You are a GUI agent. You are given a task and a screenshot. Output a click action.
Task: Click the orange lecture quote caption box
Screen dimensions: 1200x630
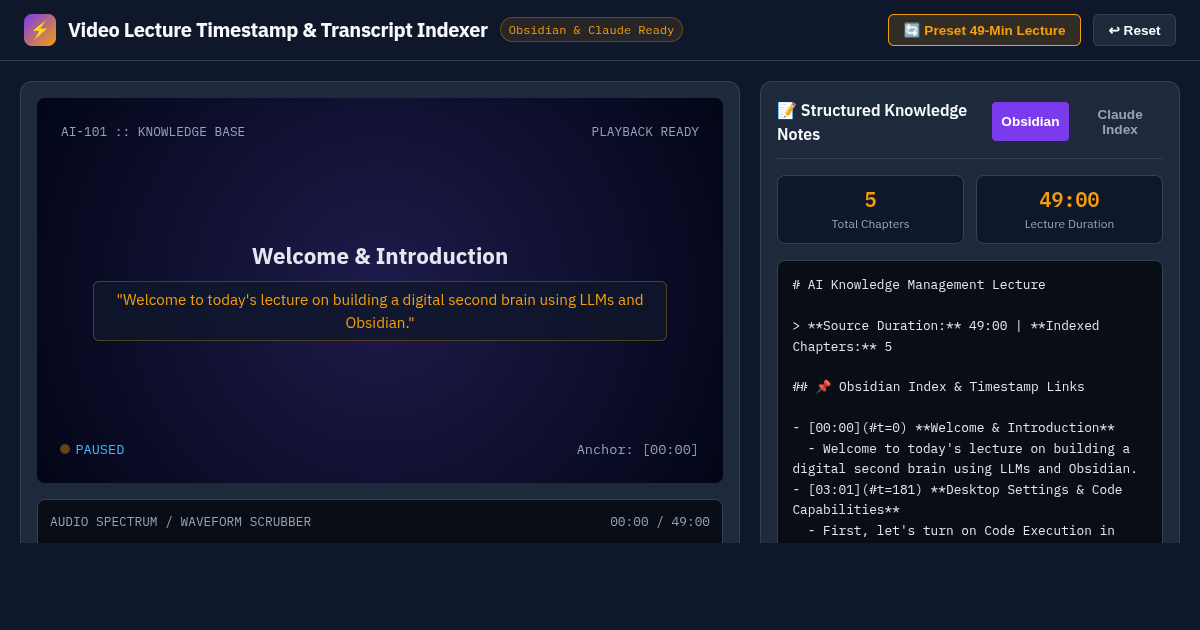click(380, 311)
